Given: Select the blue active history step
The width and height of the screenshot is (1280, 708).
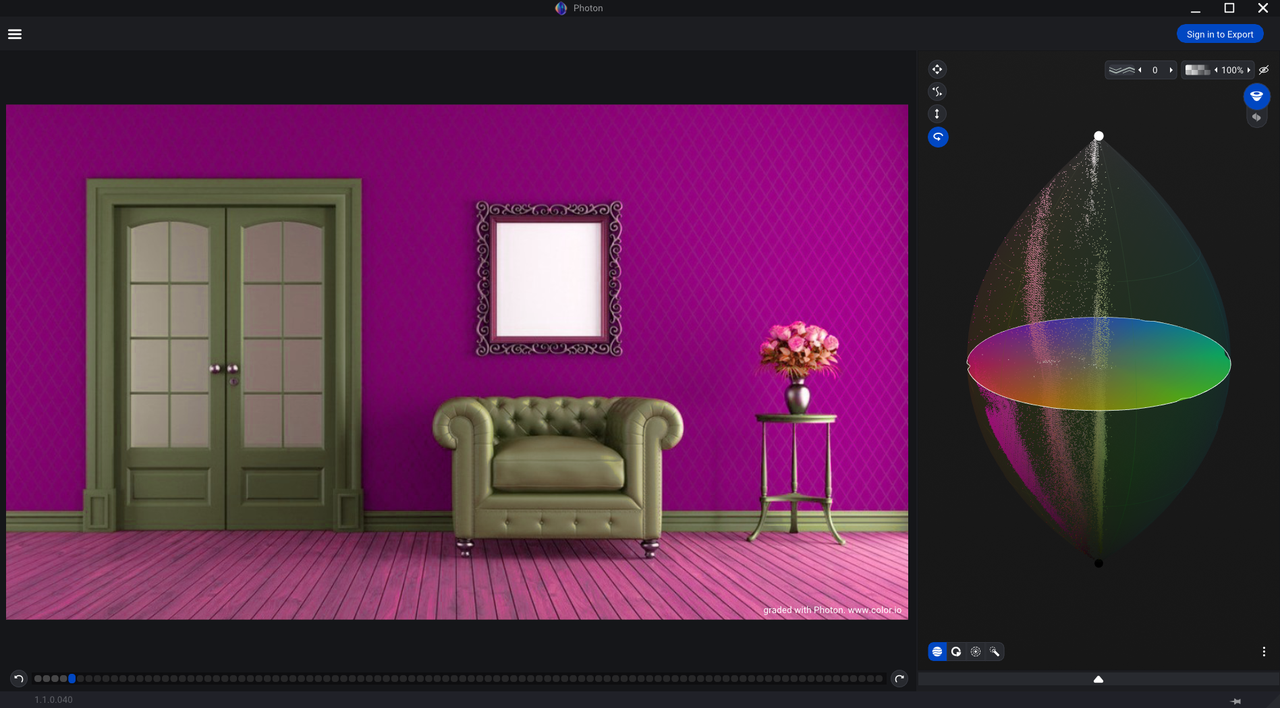Looking at the screenshot, I should coord(72,679).
